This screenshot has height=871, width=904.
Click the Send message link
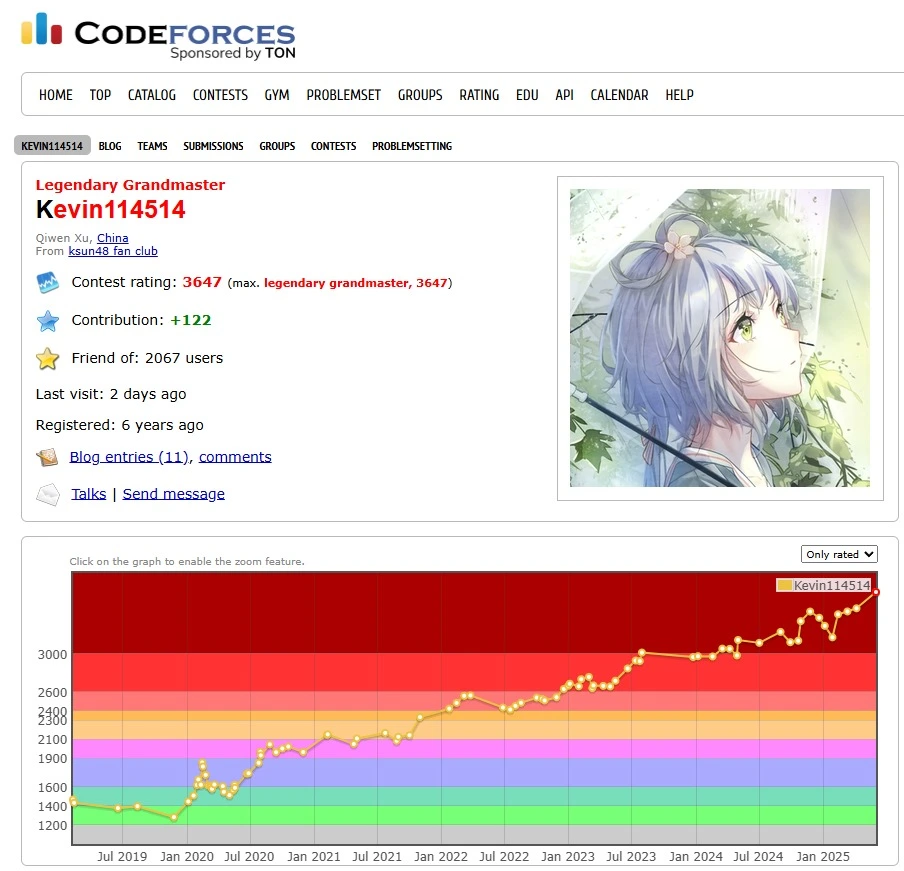pos(174,494)
